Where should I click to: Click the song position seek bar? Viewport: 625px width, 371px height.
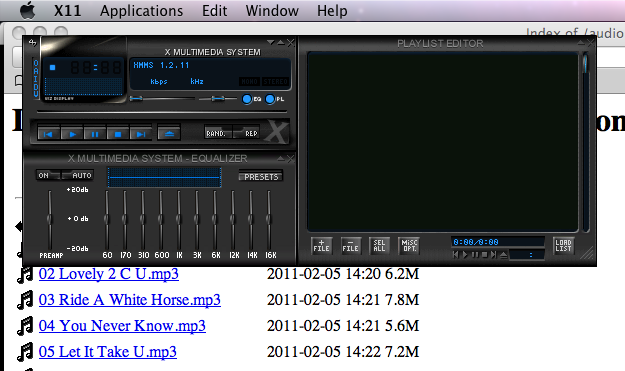161,112
